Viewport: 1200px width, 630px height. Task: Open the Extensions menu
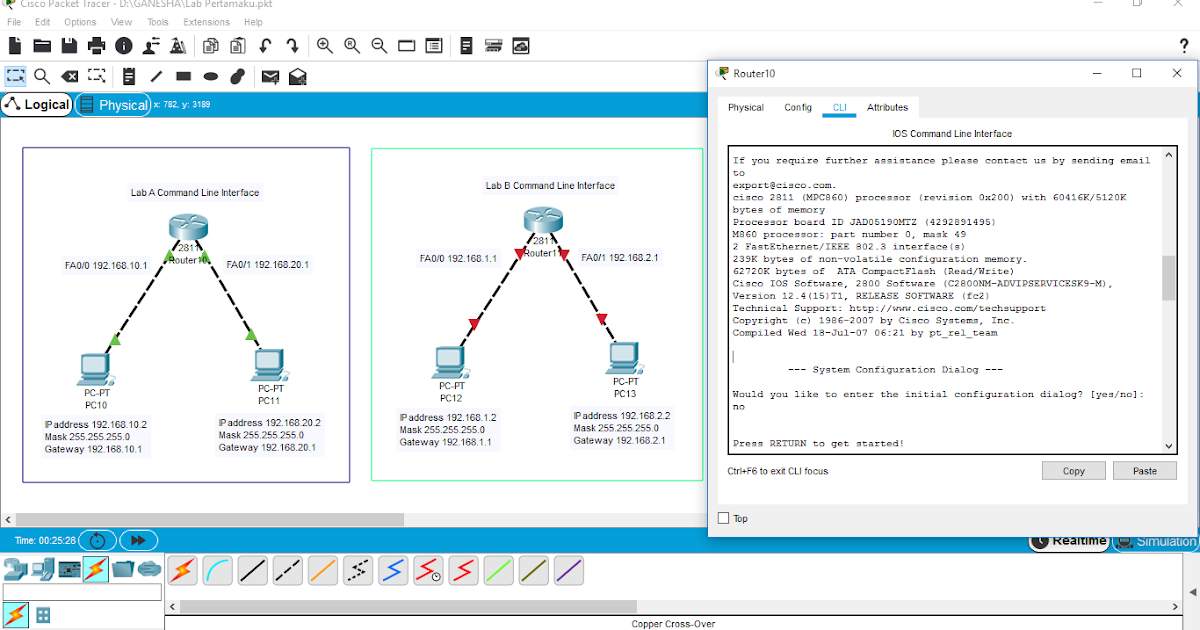click(206, 21)
